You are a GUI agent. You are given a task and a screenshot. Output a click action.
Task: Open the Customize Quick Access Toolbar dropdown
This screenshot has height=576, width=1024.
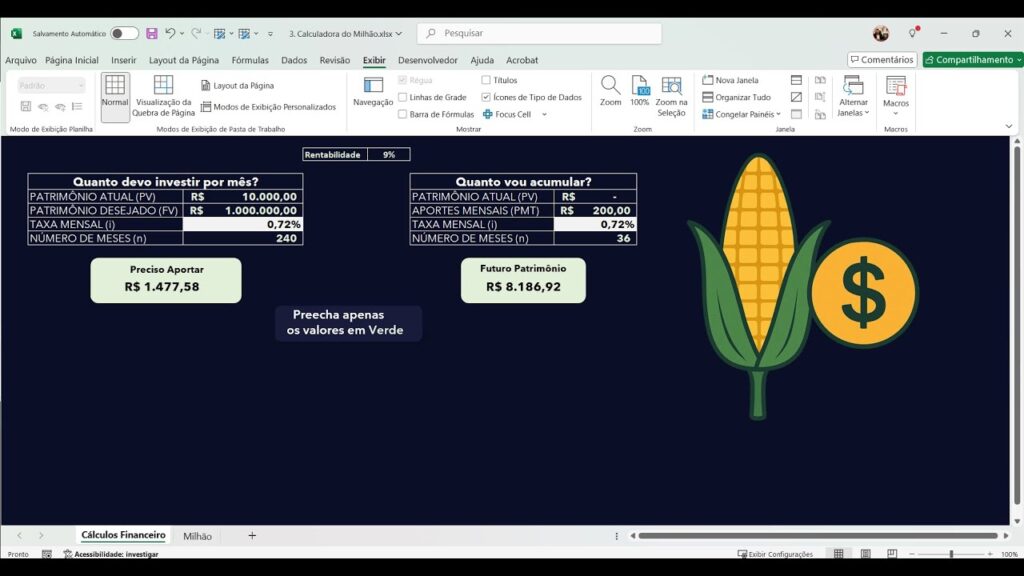270,33
